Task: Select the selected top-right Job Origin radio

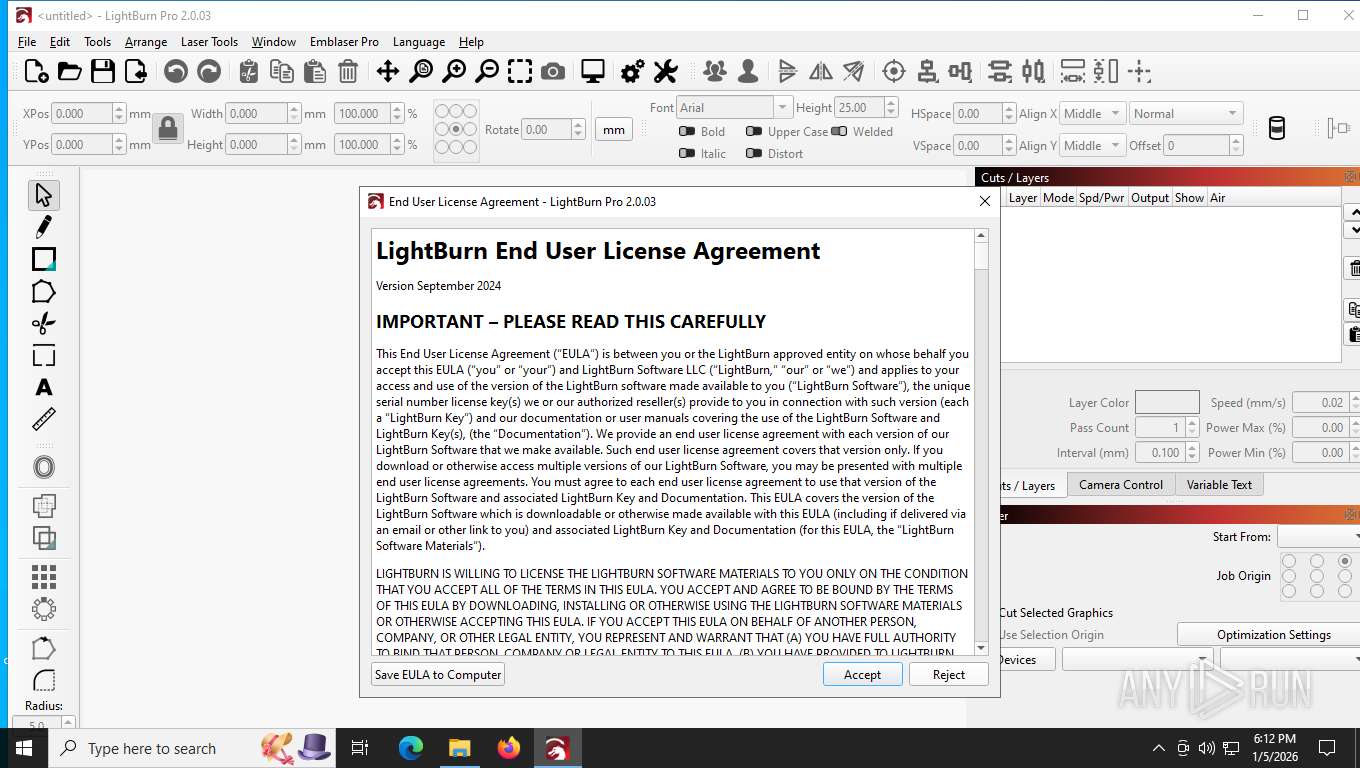Action: coord(1345,561)
